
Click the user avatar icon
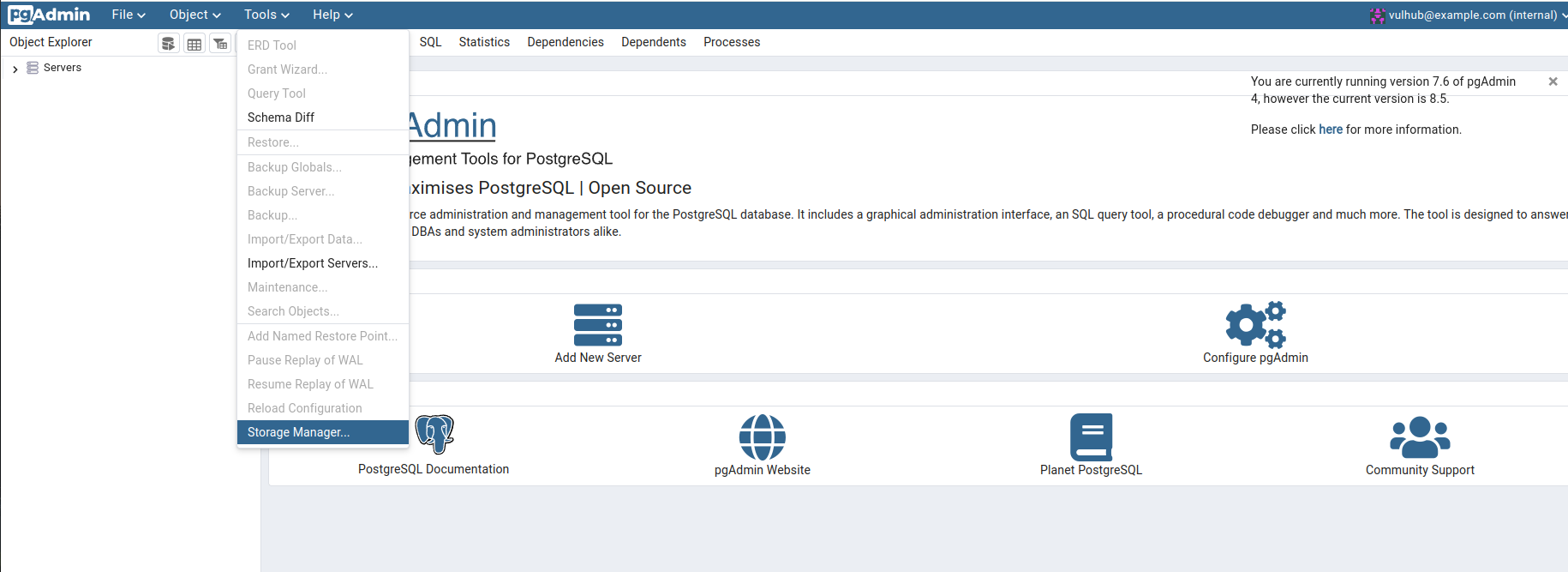(x=1377, y=15)
